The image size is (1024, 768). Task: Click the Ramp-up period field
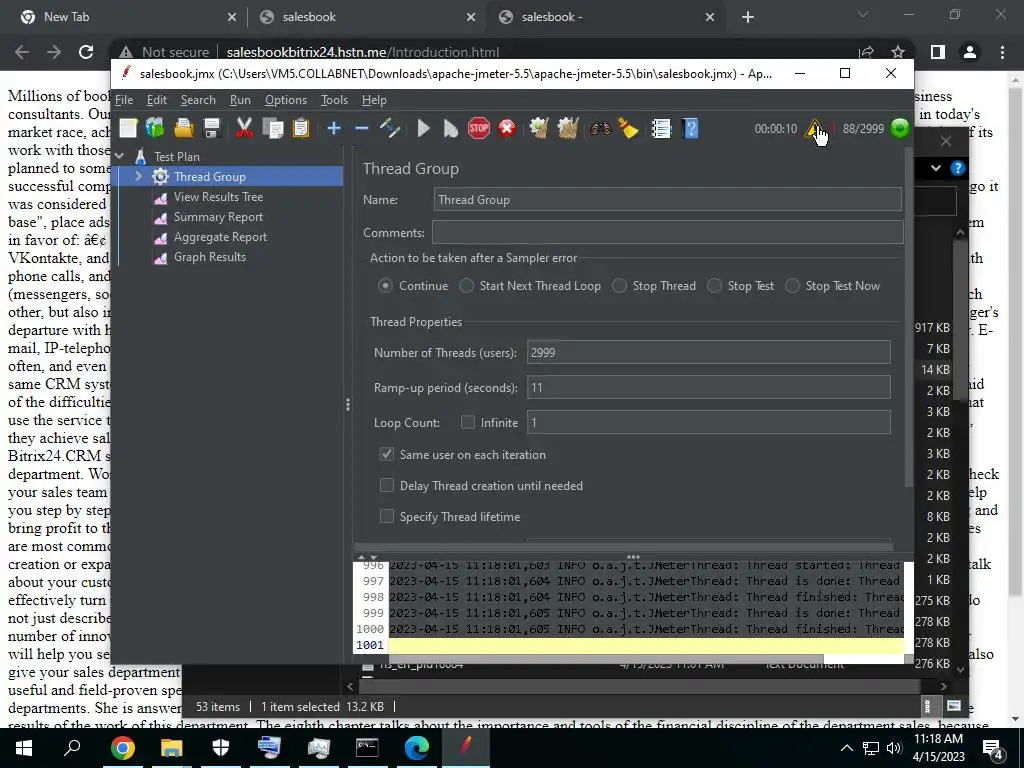tap(709, 387)
